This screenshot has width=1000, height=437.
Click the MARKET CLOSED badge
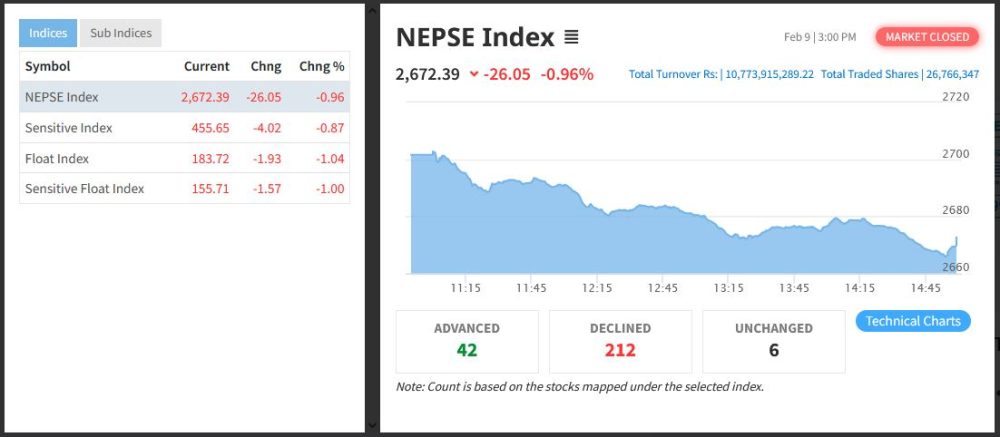pyautogui.click(x=927, y=37)
